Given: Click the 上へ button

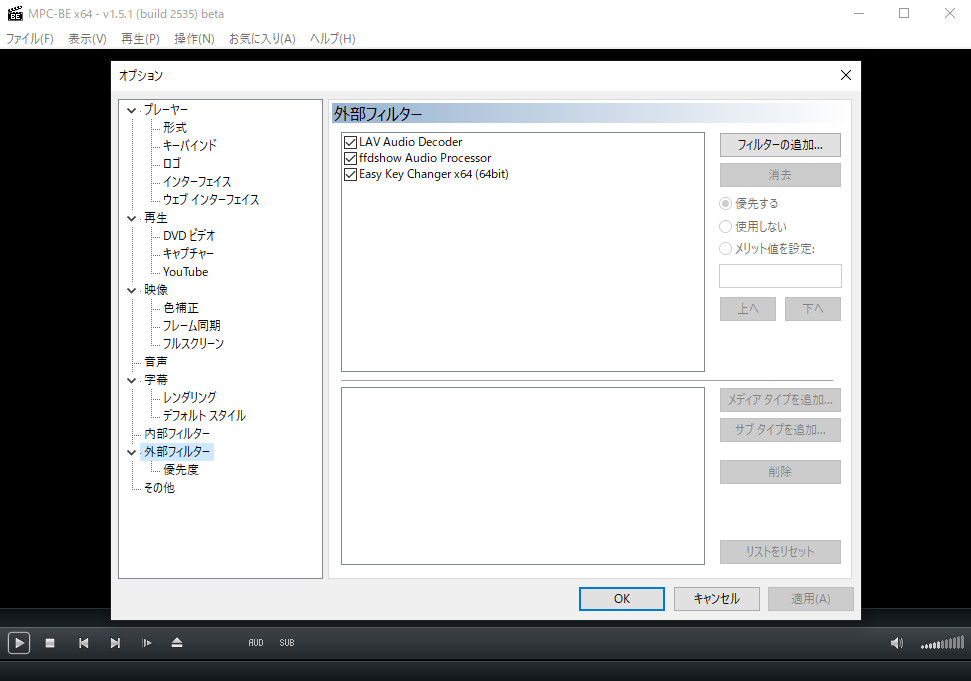Looking at the screenshot, I should [748, 309].
